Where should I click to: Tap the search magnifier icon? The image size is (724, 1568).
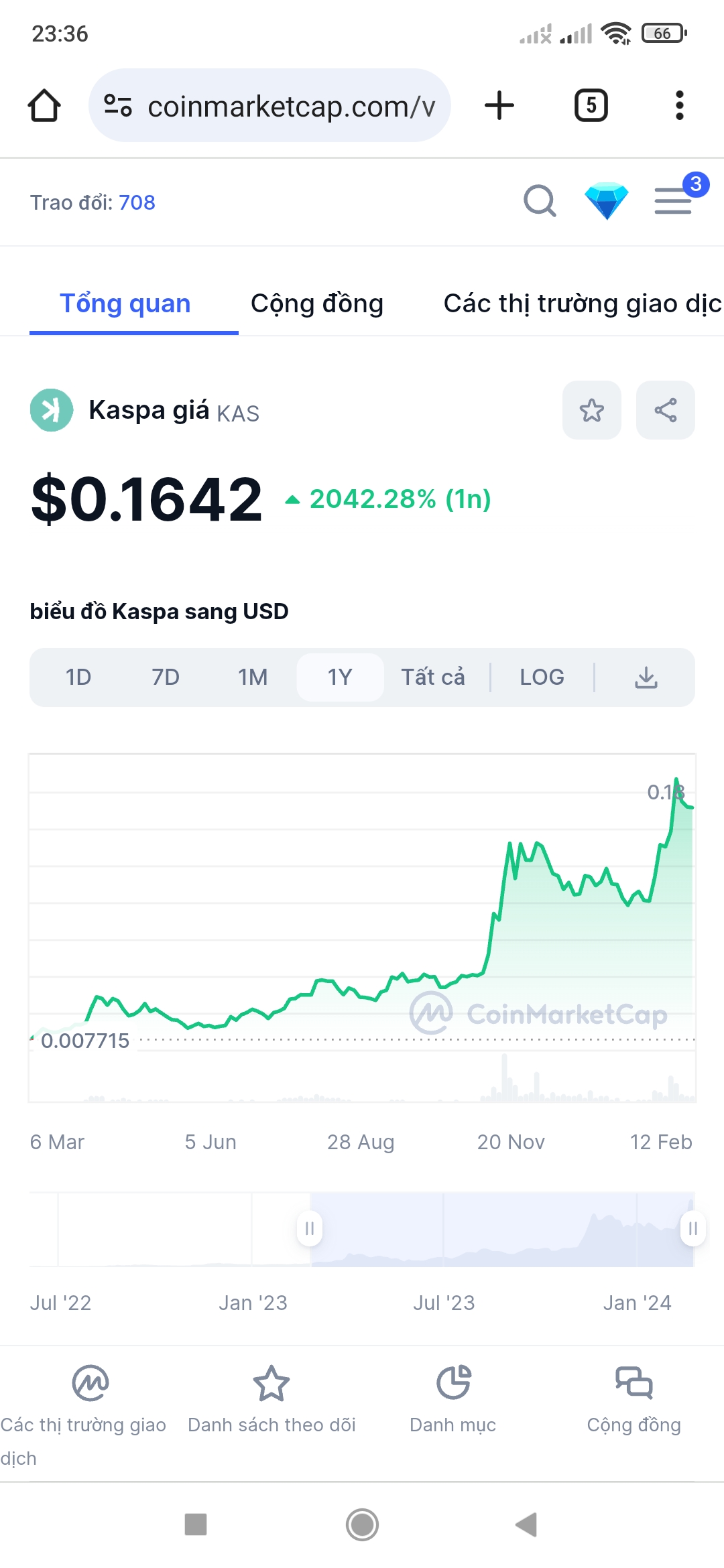(540, 201)
